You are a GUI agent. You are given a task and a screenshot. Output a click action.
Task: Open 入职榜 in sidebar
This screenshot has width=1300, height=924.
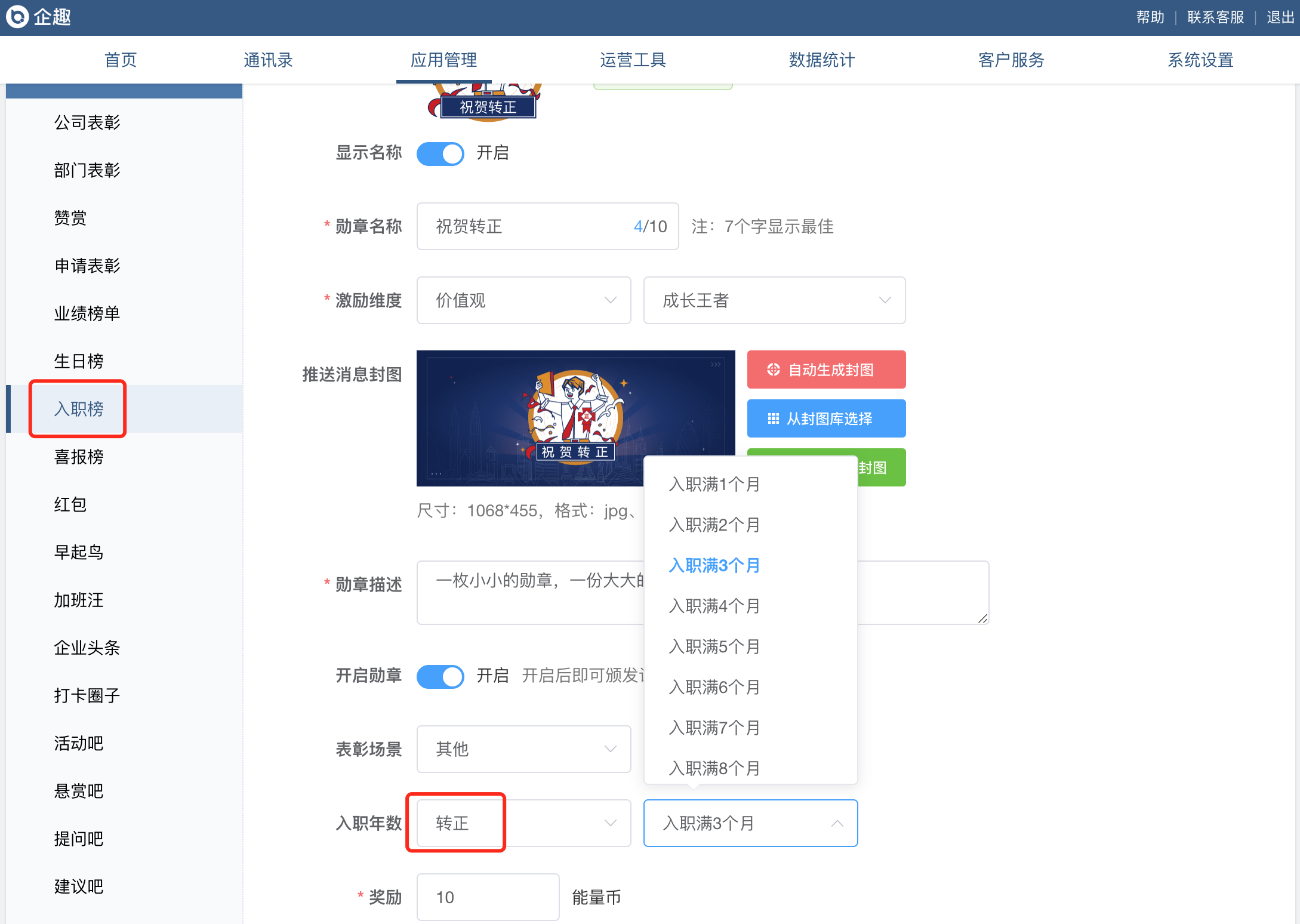coord(124,409)
